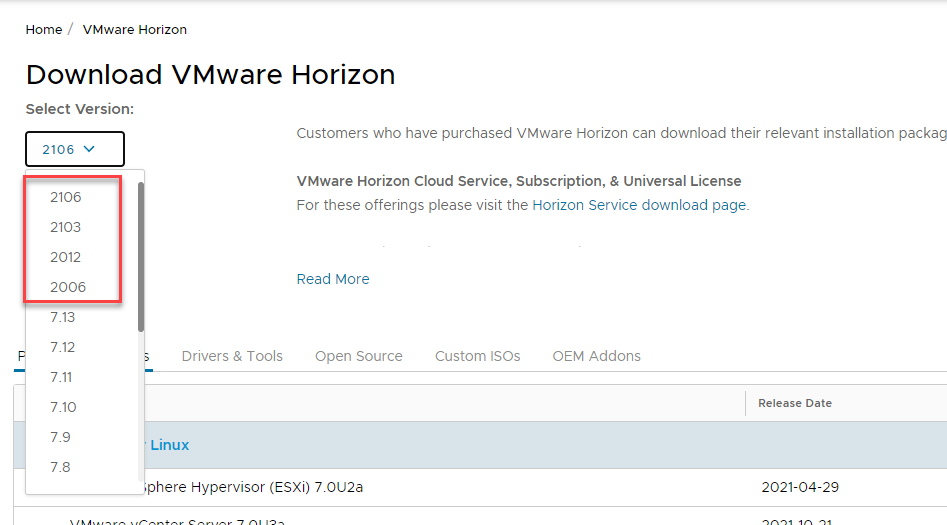Choose version 2012 from the list
The height and width of the screenshot is (525, 947).
pyautogui.click(x=65, y=257)
